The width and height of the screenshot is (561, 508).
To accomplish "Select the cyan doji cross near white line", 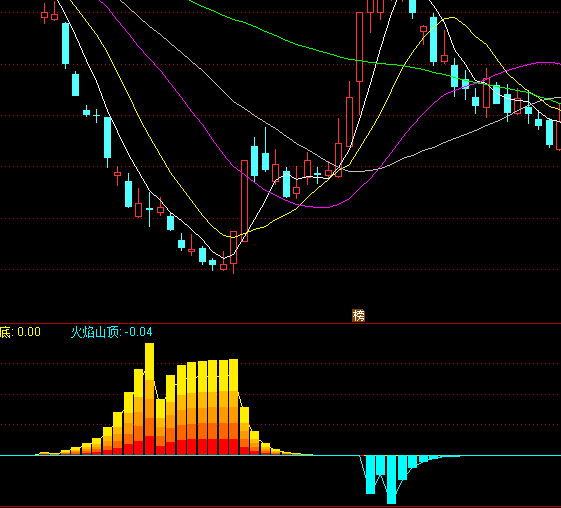I will click(x=317, y=175).
